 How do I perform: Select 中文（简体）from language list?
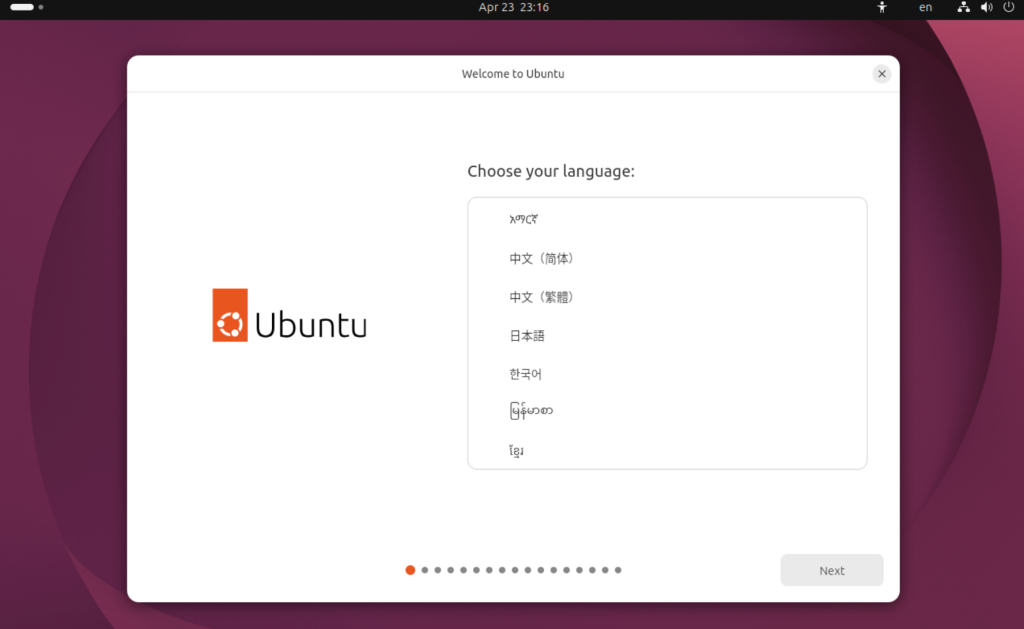541,258
